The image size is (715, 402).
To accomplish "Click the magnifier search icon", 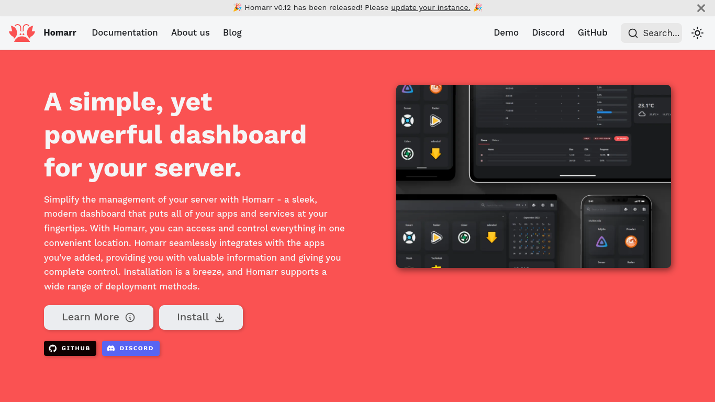I will pos(632,33).
